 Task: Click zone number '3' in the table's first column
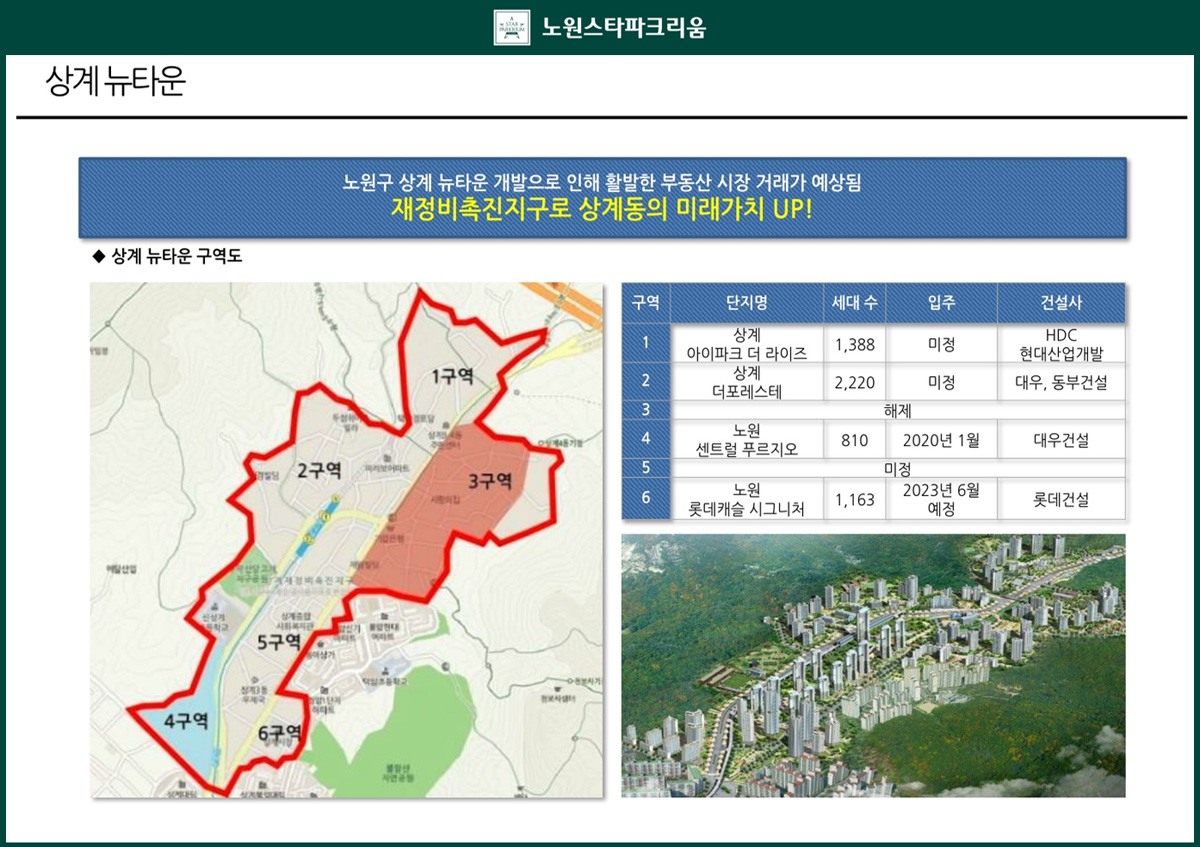coord(646,410)
